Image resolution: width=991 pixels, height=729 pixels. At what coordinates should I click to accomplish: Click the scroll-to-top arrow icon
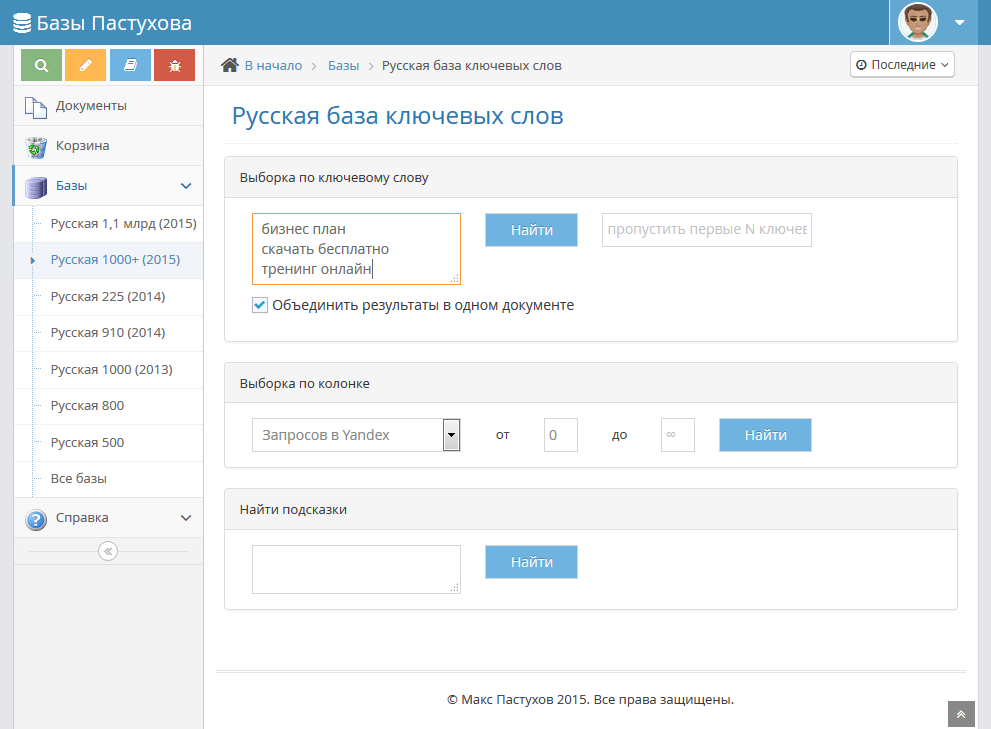[961, 714]
